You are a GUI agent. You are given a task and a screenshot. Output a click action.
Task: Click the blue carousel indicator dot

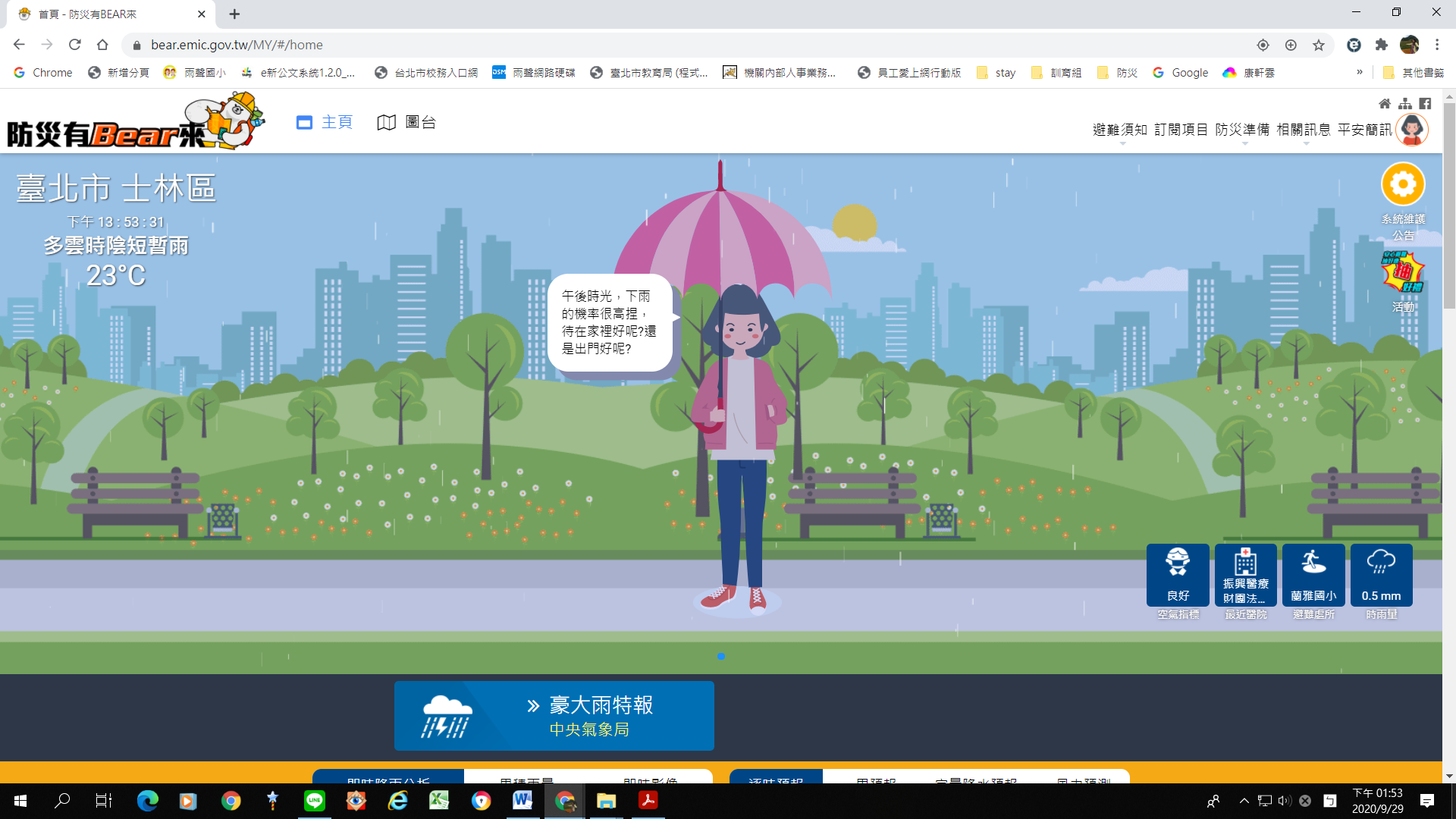(720, 657)
